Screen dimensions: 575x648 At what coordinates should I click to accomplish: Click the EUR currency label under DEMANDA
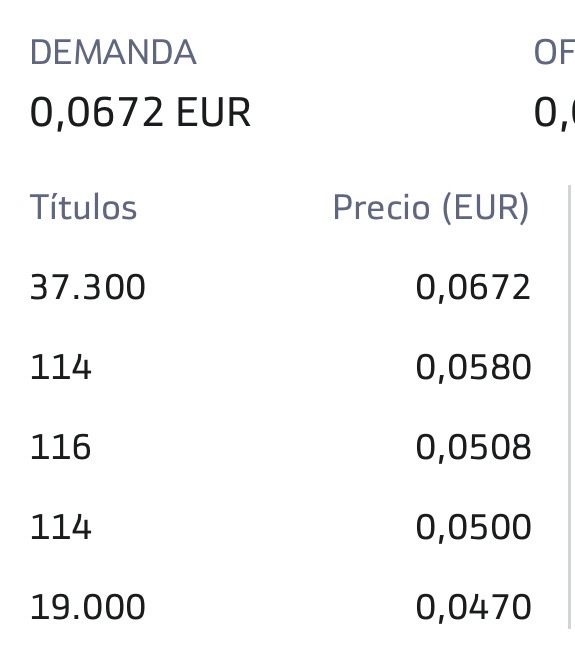click(213, 112)
